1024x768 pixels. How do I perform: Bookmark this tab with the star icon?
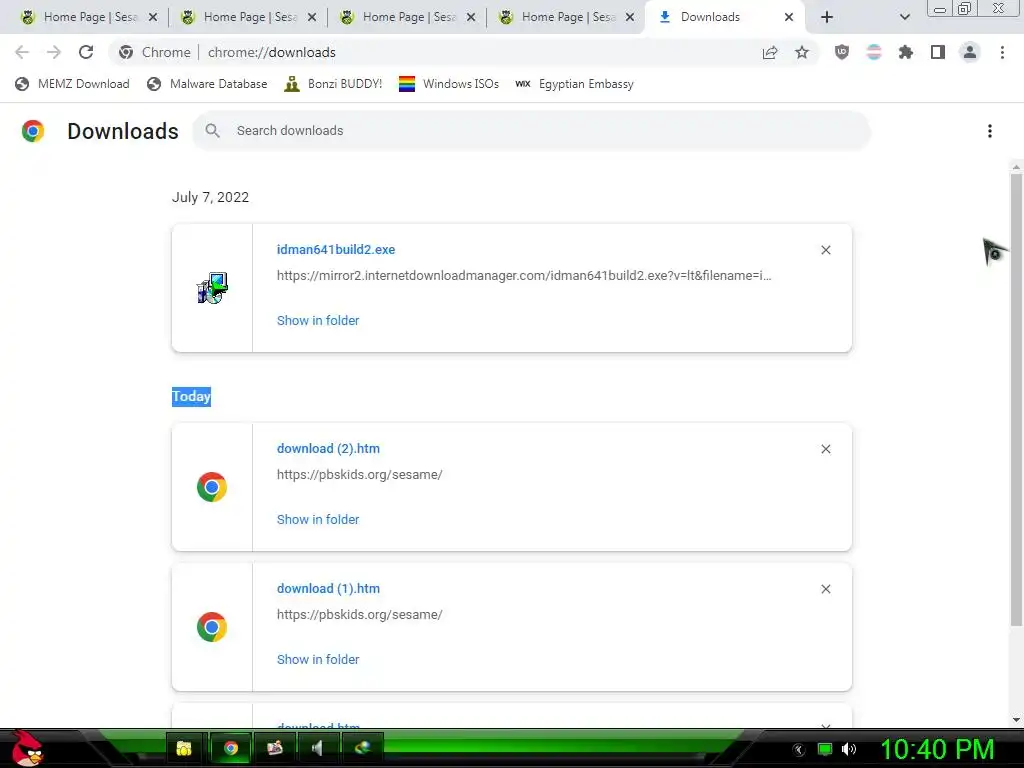click(x=802, y=52)
